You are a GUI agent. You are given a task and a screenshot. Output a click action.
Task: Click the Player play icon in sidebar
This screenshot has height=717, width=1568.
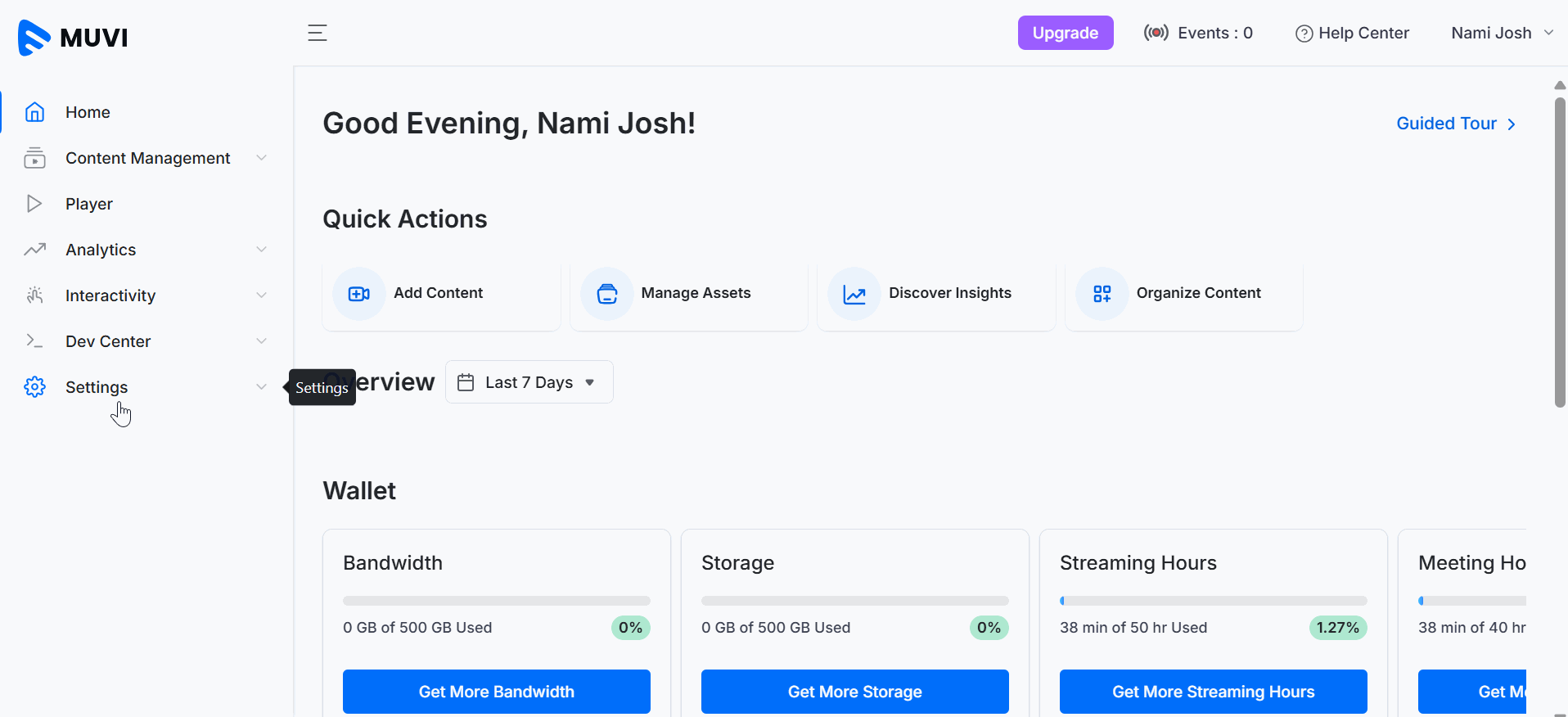pyautogui.click(x=34, y=204)
